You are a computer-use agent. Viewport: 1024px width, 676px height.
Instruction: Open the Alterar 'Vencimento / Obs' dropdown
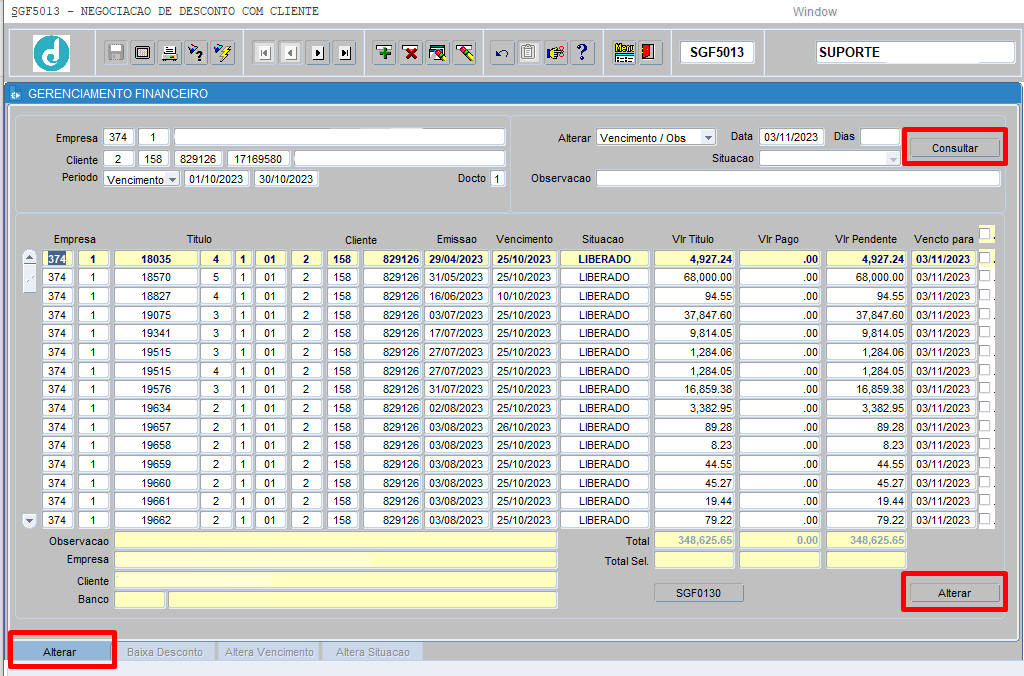point(708,138)
